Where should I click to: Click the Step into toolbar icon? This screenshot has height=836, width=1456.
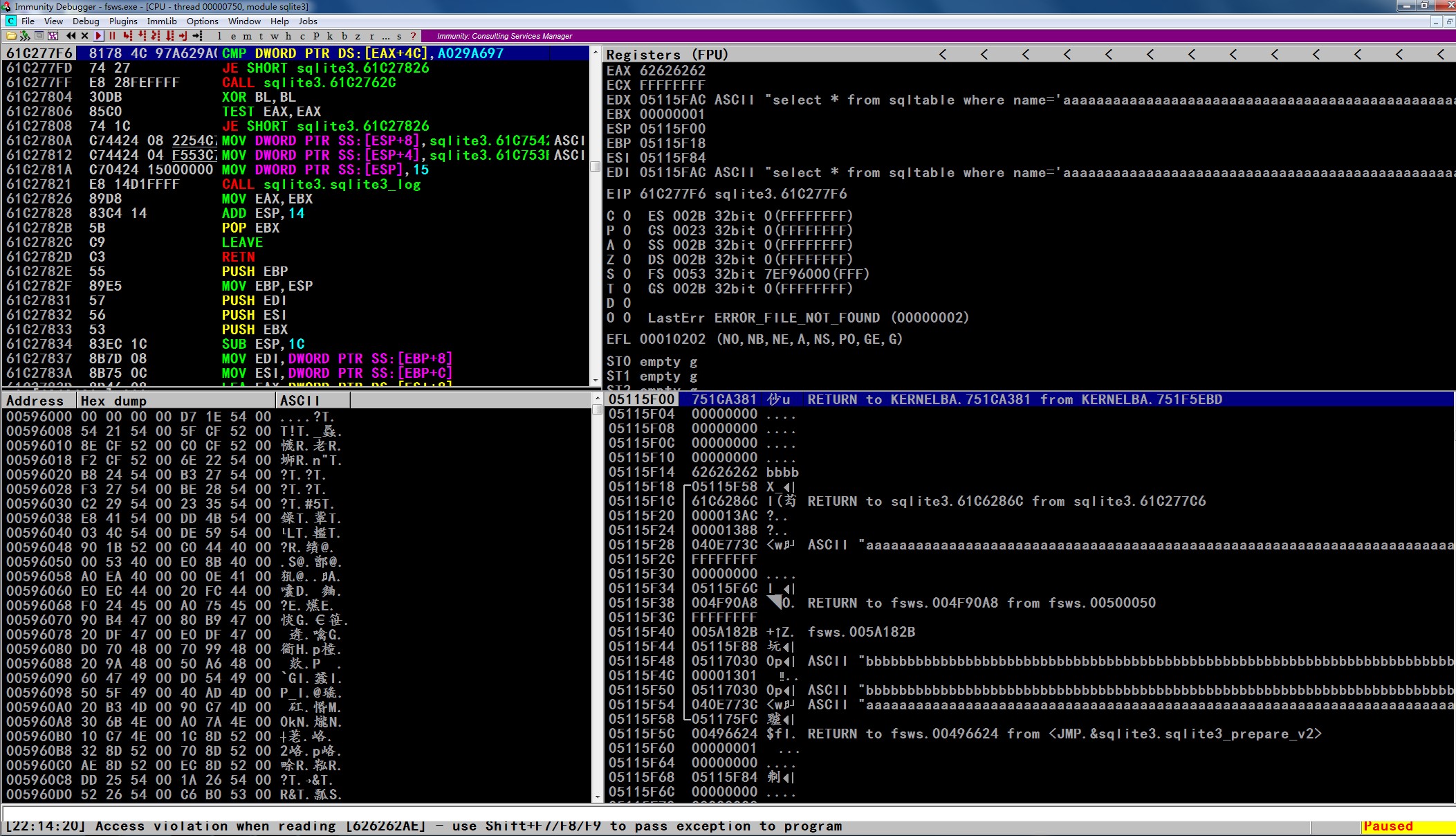pos(128,36)
